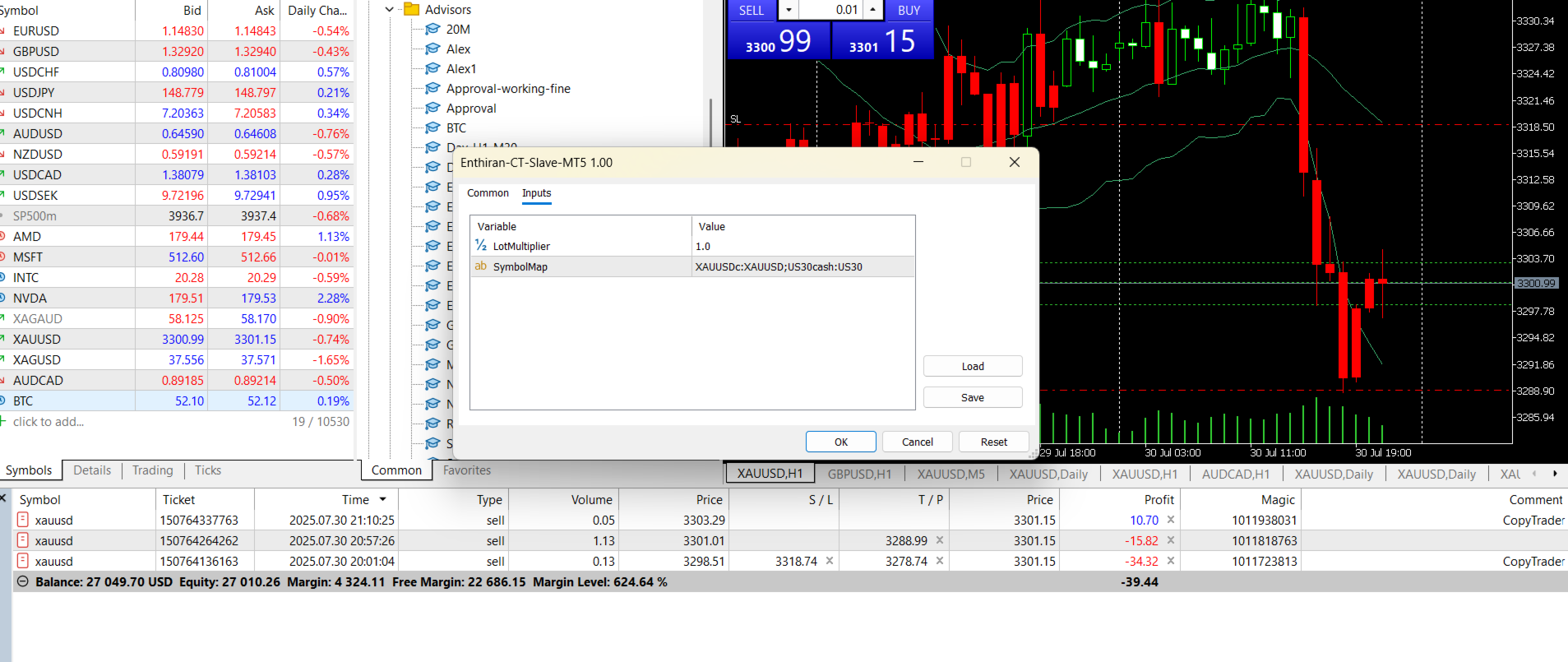Switch Navigator to Common tab
The width and height of the screenshot is (1568, 662).
point(396,470)
